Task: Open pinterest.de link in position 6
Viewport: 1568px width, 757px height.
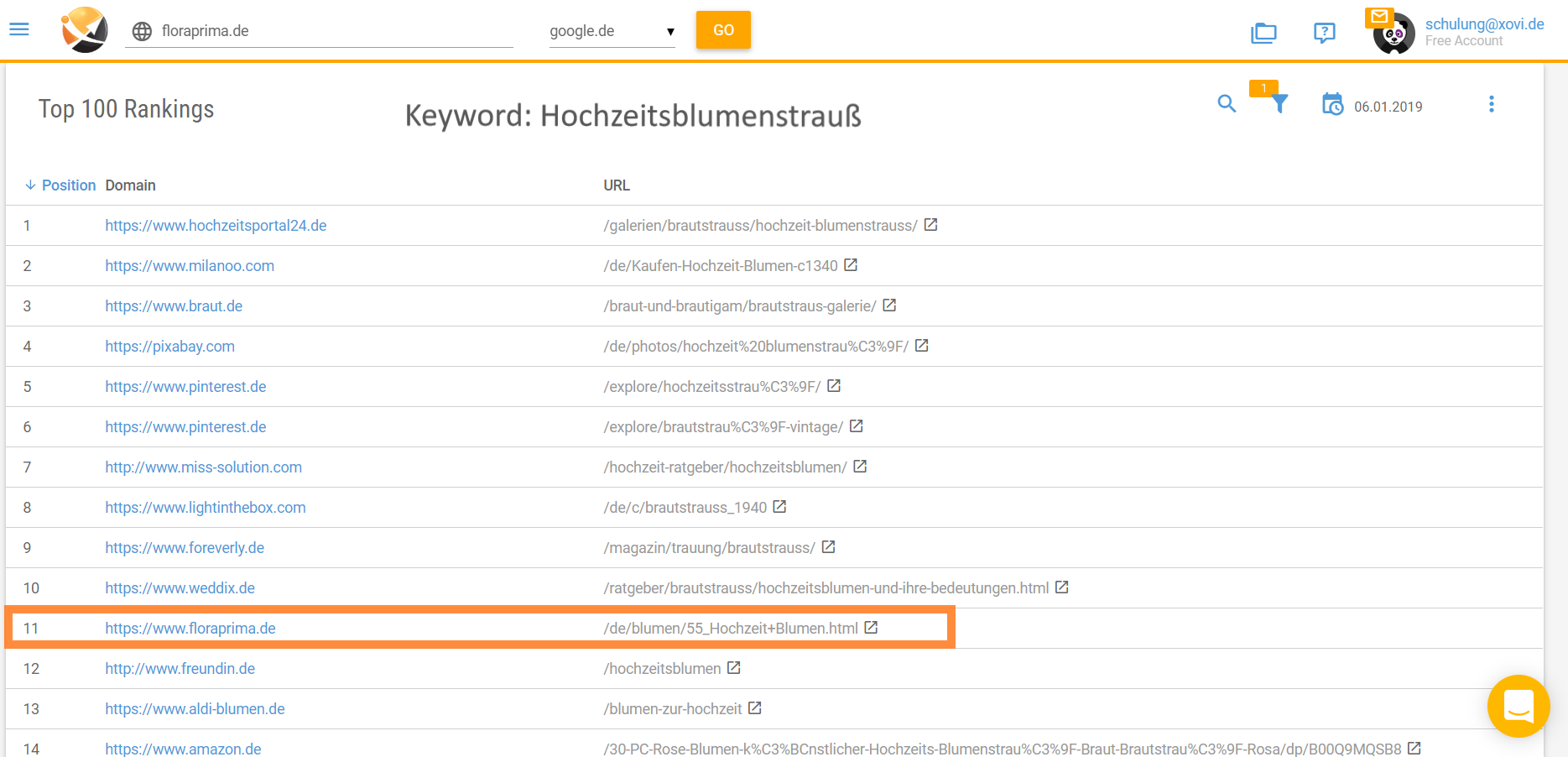Action: point(185,427)
